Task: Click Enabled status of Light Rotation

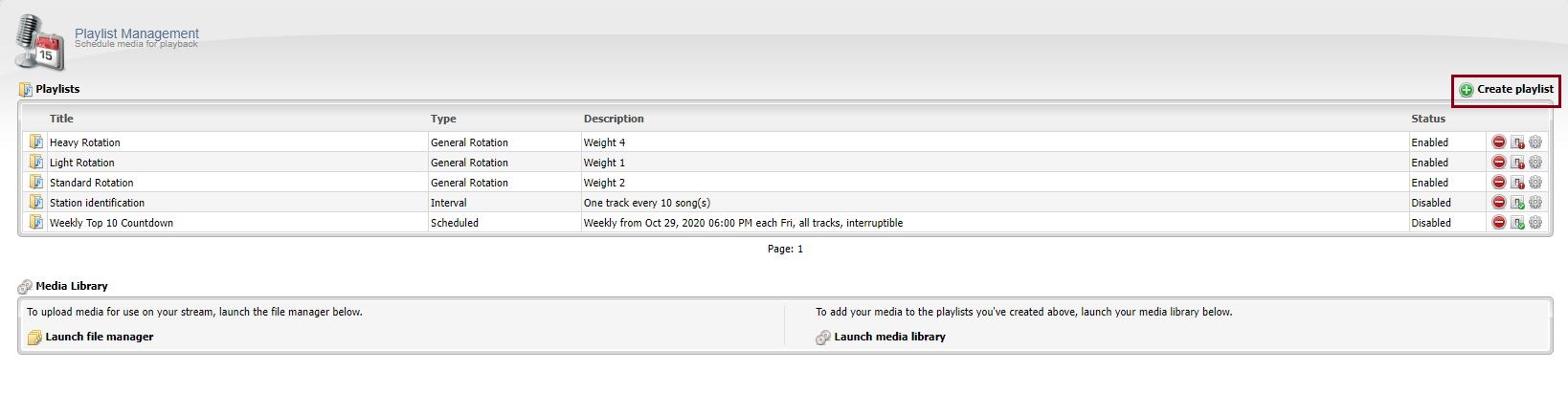Action: pyautogui.click(x=1430, y=163)
